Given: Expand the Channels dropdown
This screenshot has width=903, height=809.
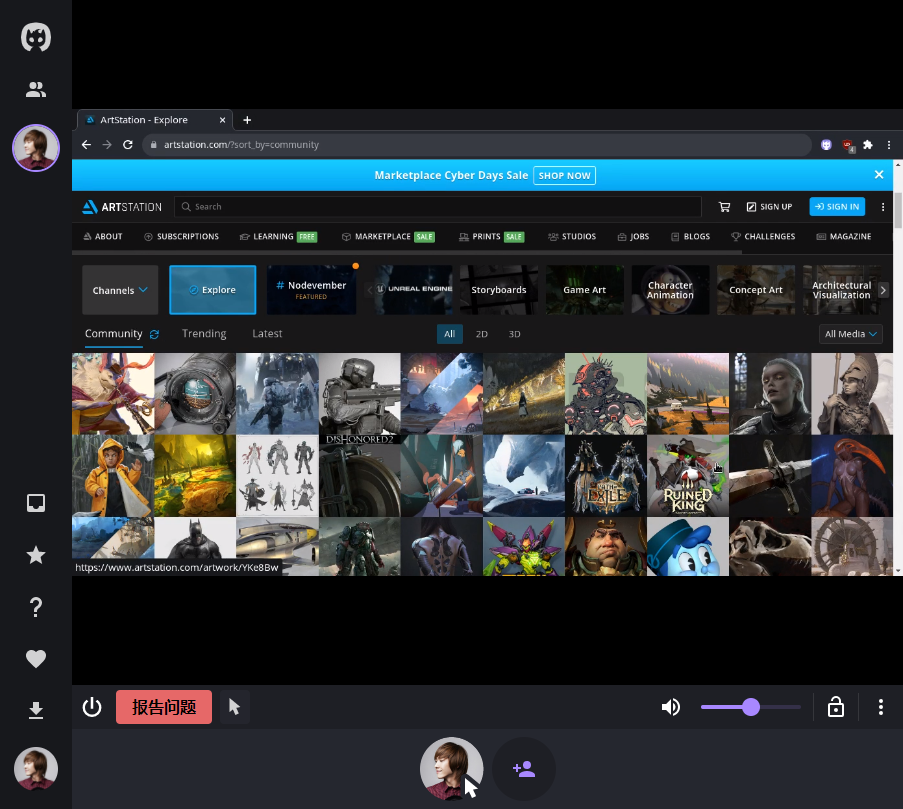Looking at the screenshot, I should [120, 290].
